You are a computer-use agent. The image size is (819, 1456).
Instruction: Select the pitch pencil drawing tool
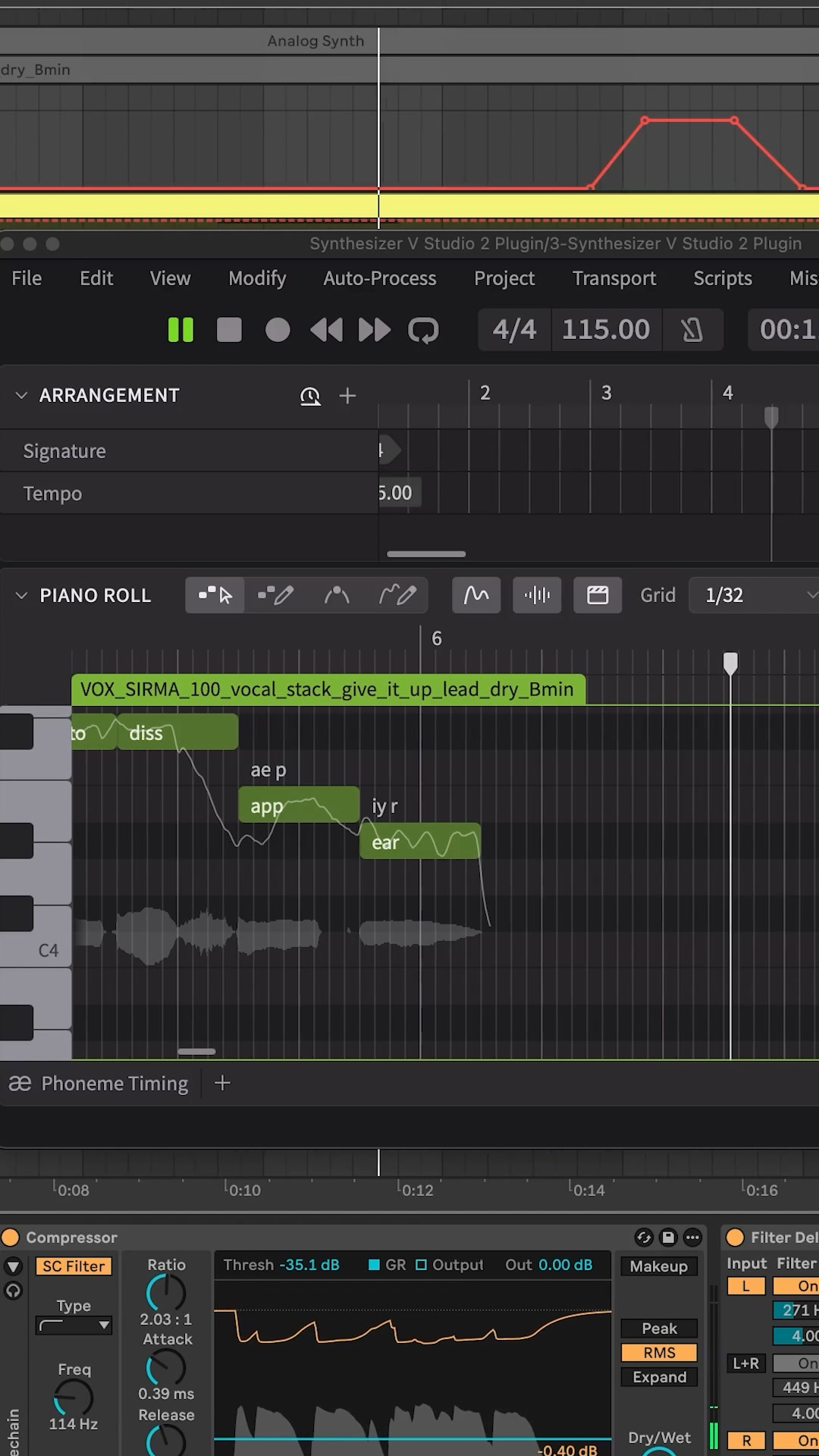397,595
